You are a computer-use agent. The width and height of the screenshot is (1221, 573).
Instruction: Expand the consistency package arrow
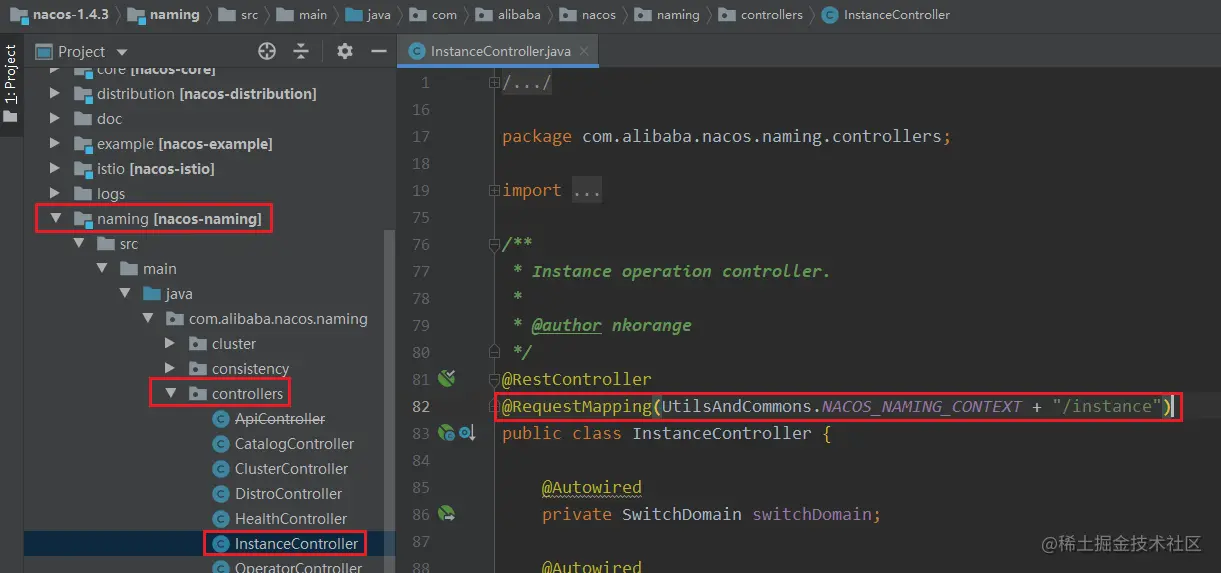click(171, 369)
